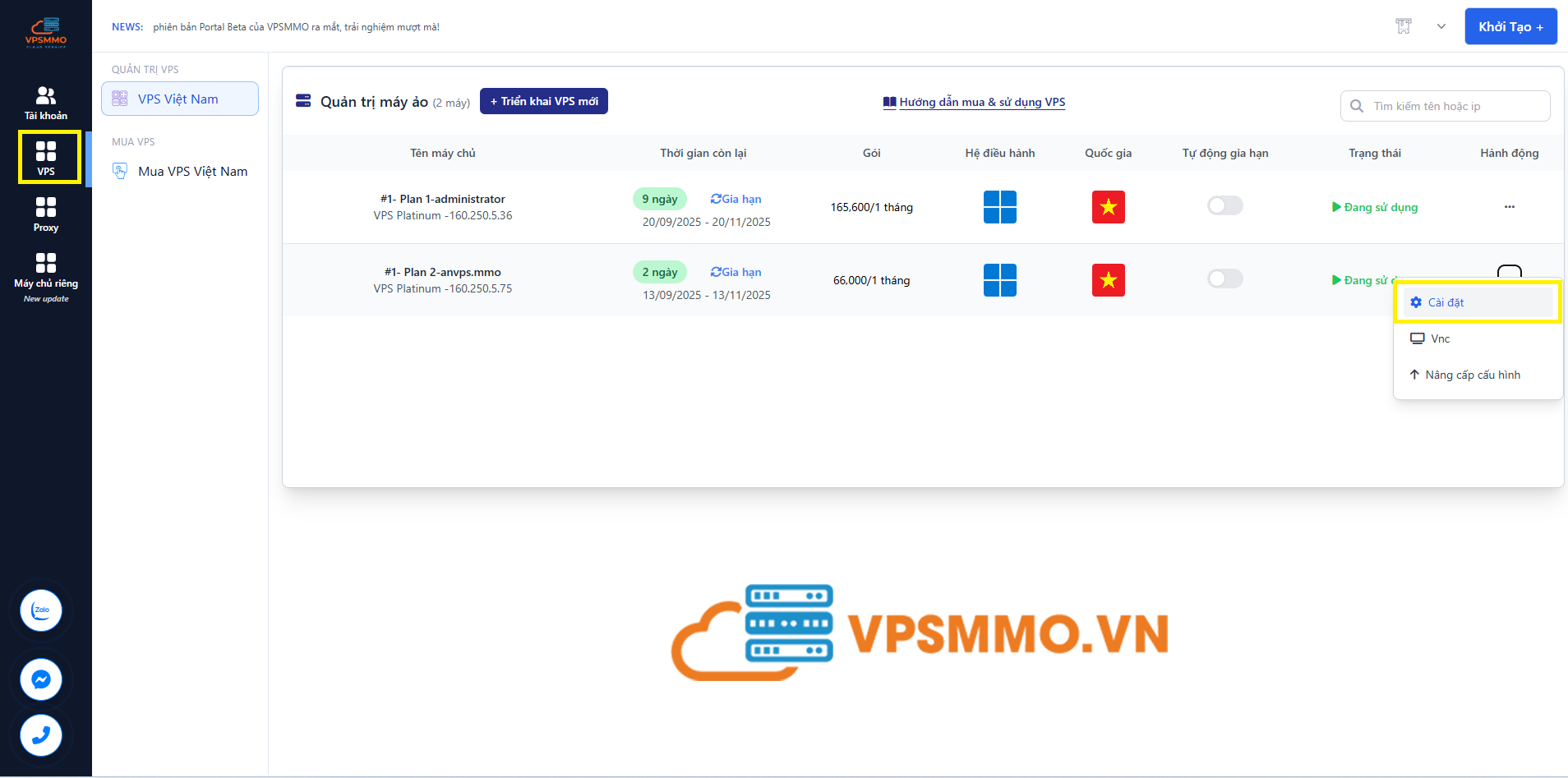Choose Cài đặt from the action menu
The image size is (1568, 778).
point(1446,302)
